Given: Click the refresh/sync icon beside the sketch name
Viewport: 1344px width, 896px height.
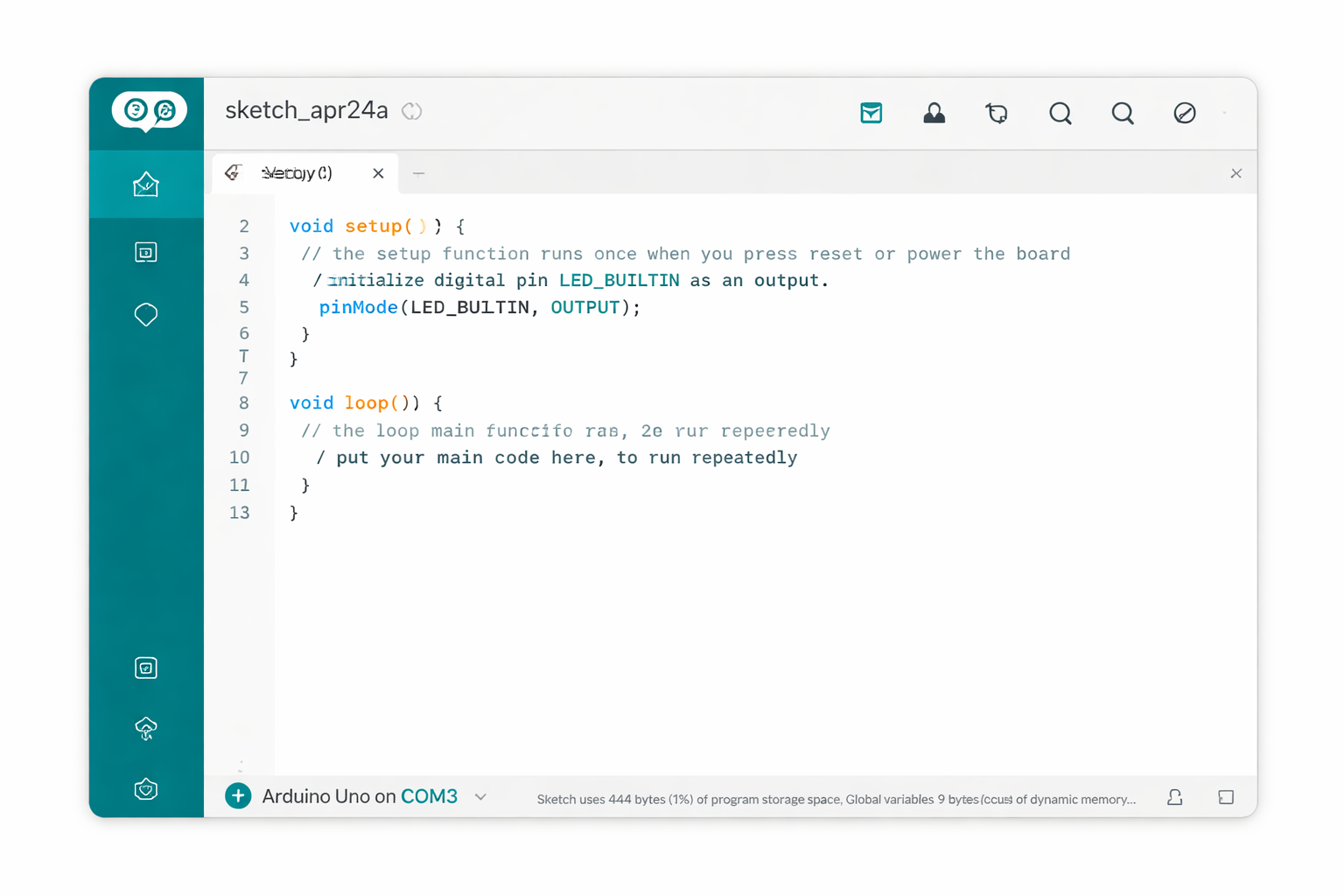Looking at the screenshot, I should [x=411, y=111].
